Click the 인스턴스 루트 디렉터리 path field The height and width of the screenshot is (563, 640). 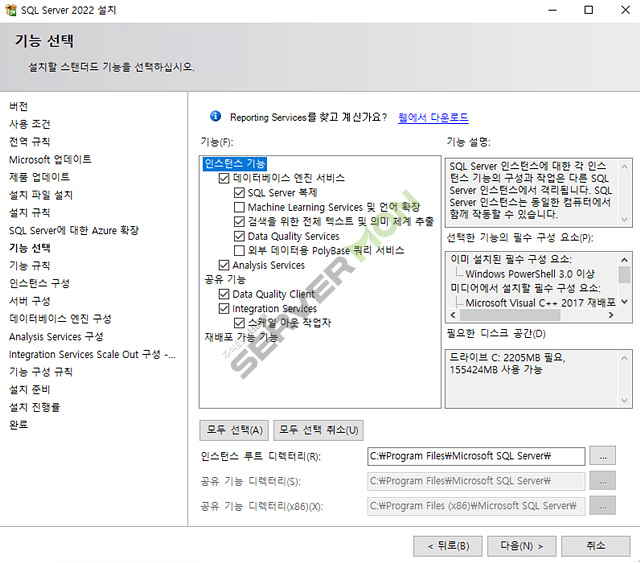(x=476, y=456)
